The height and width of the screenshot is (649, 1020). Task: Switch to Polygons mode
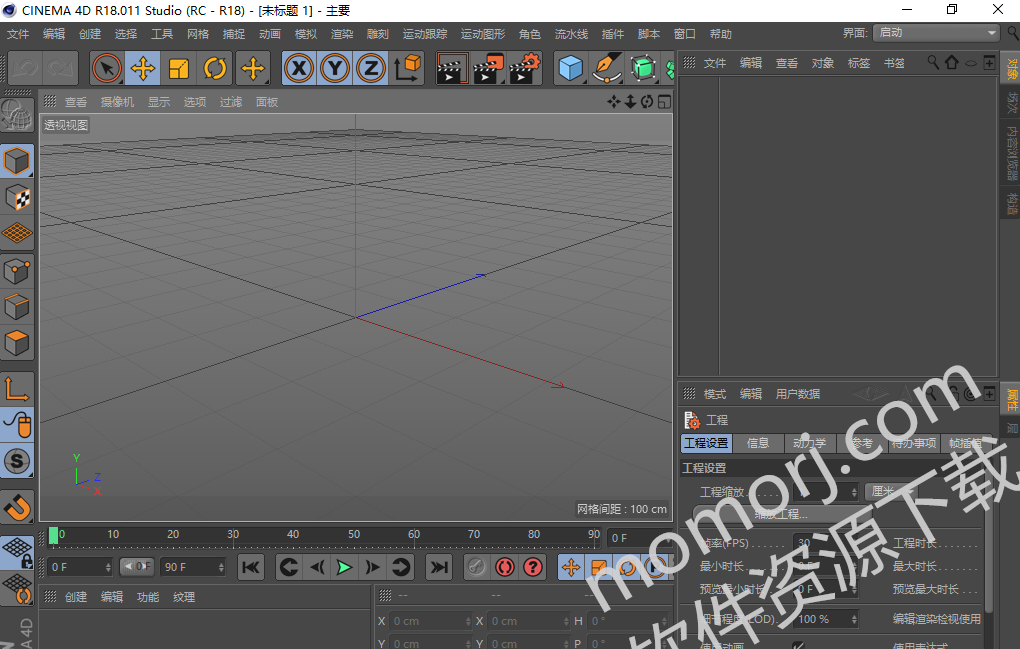[17, 343]
